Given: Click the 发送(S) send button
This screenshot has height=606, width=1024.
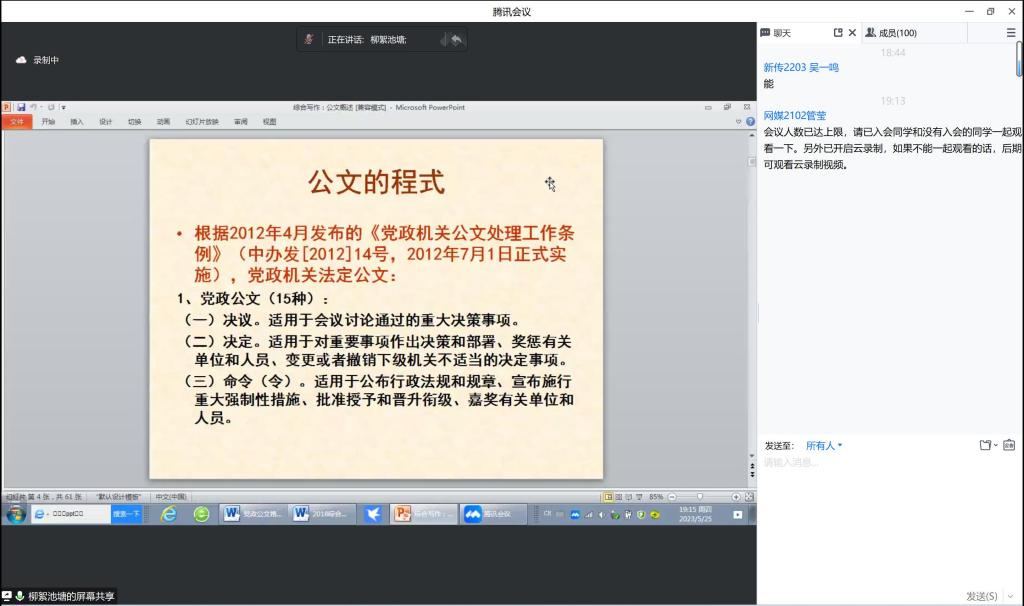Looking at the screenshot, I should click(980, 596).
